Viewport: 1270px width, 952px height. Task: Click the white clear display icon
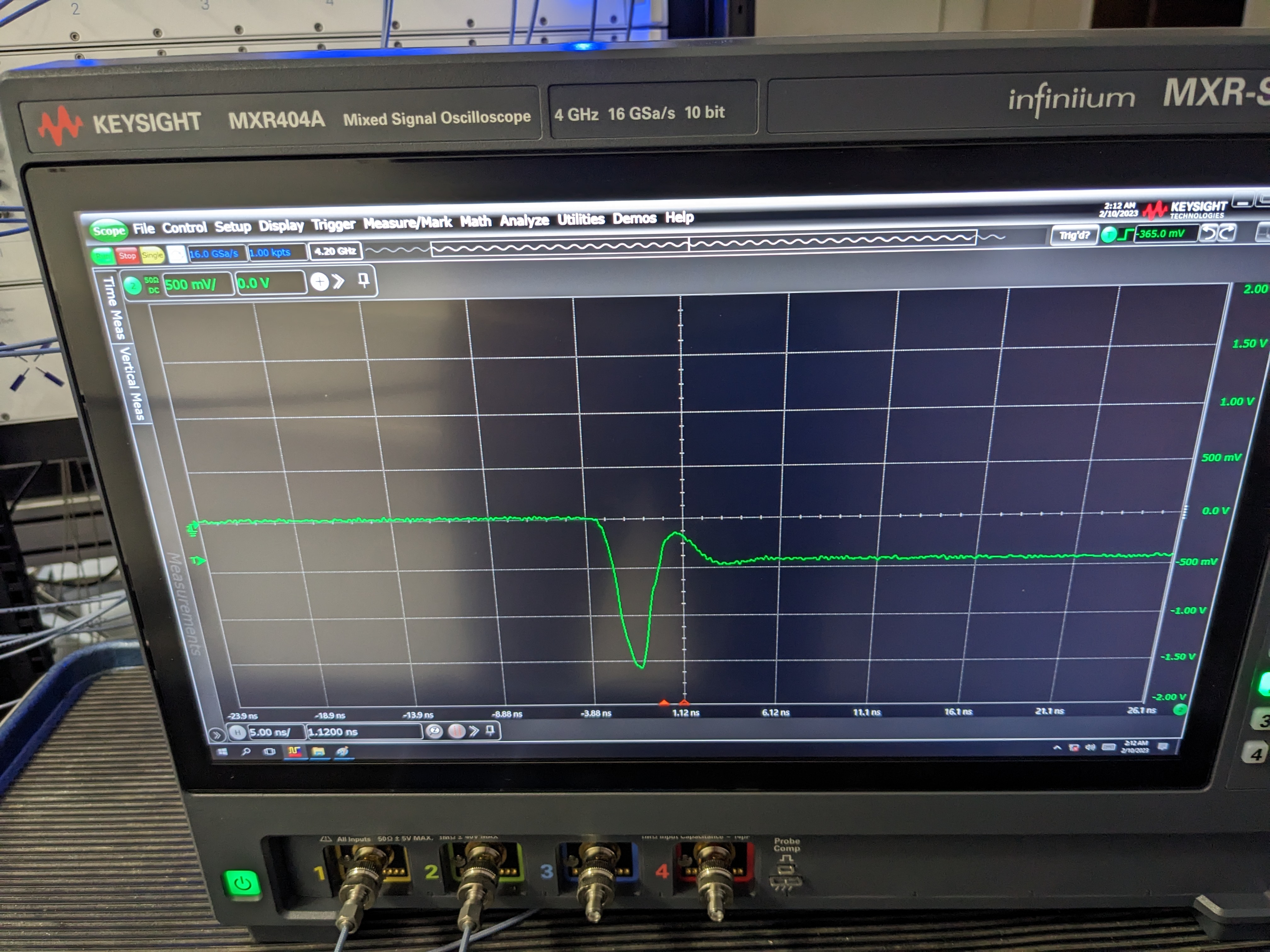tap(177, 254)
